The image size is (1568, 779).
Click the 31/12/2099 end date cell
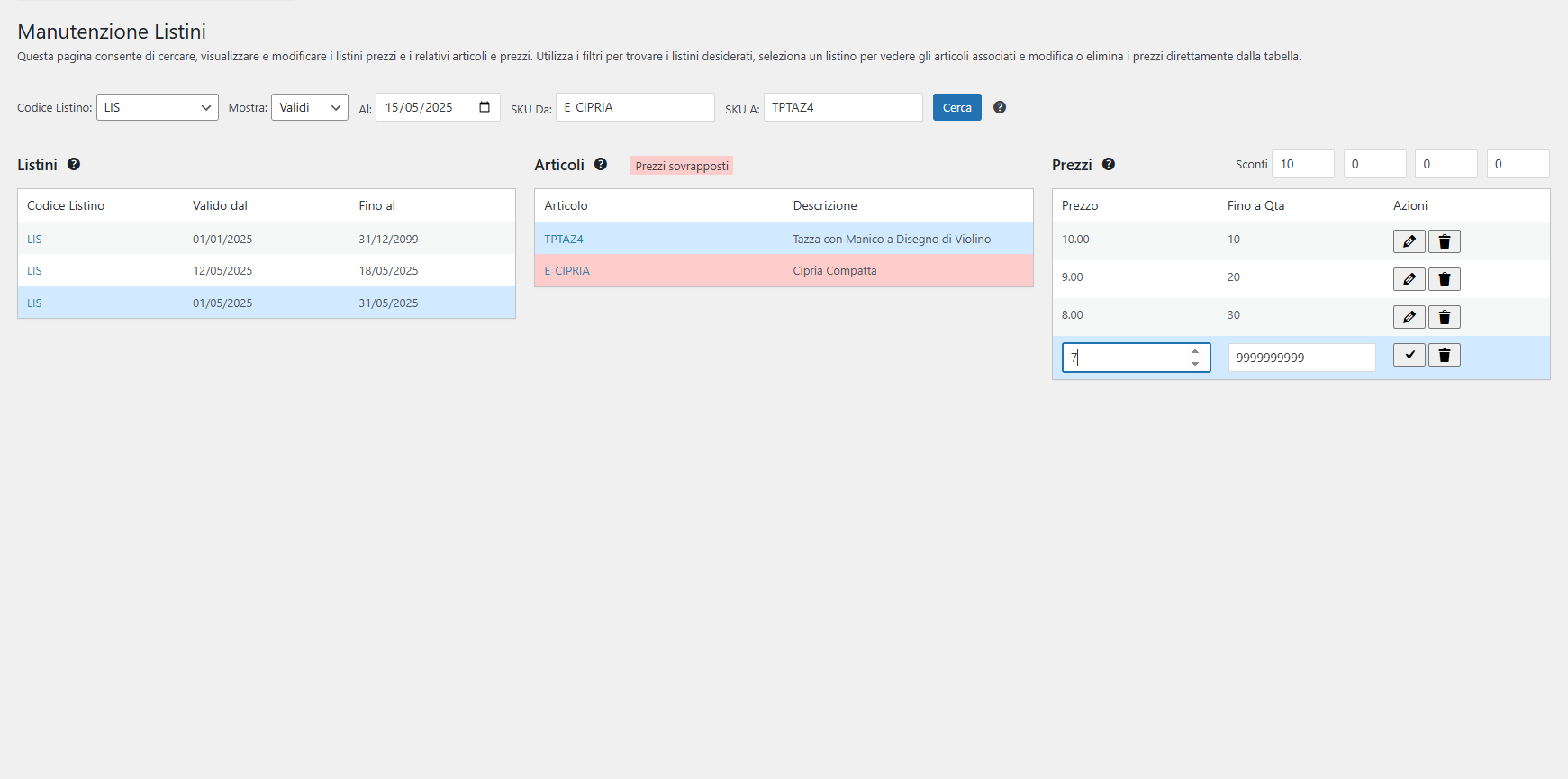click(x=388, y=239)
